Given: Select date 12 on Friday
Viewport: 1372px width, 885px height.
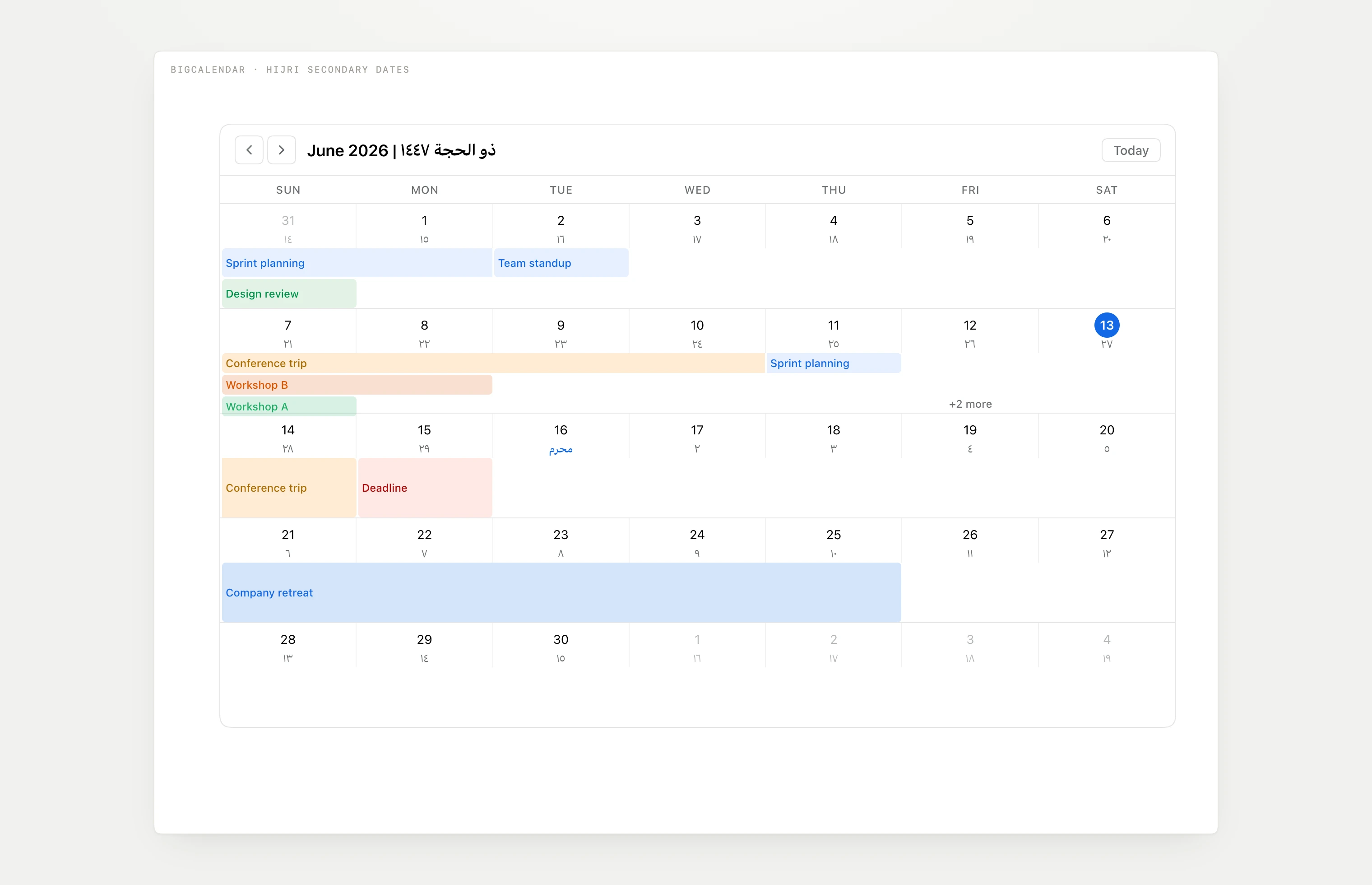Looking at the screenshot, I should coord(969,325).
